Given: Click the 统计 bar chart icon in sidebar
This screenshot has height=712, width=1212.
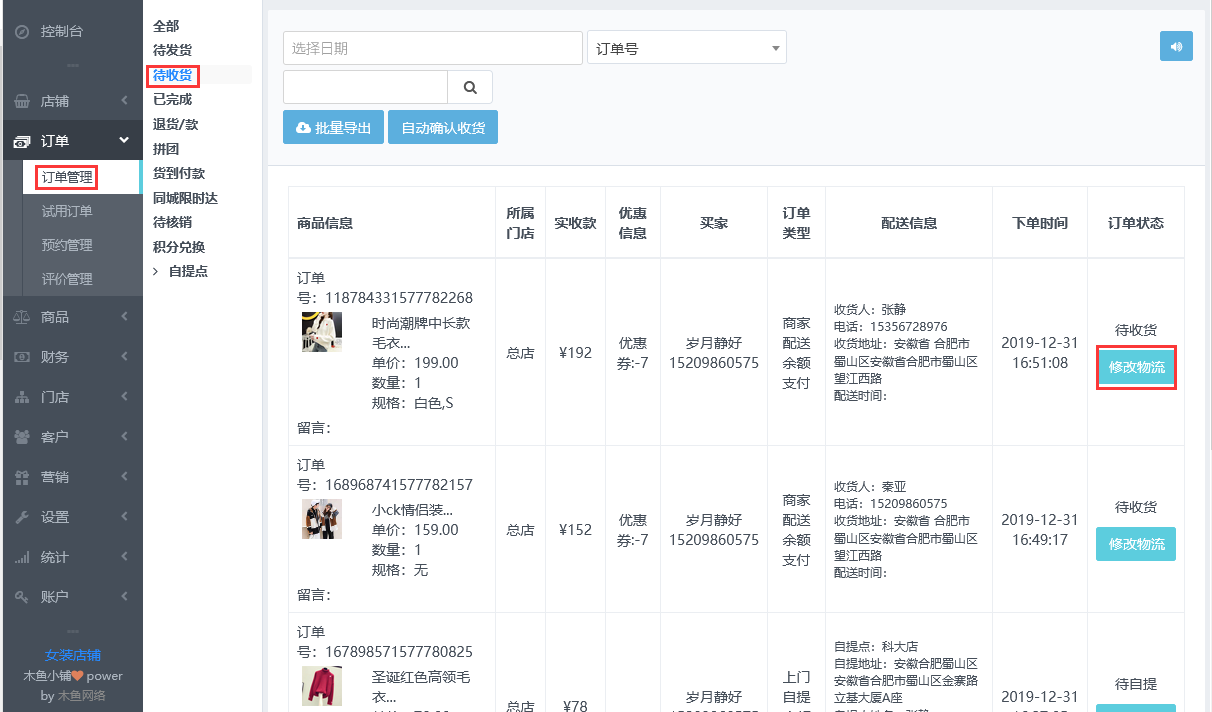Looking at the screenshot, I should coord(21,557).
